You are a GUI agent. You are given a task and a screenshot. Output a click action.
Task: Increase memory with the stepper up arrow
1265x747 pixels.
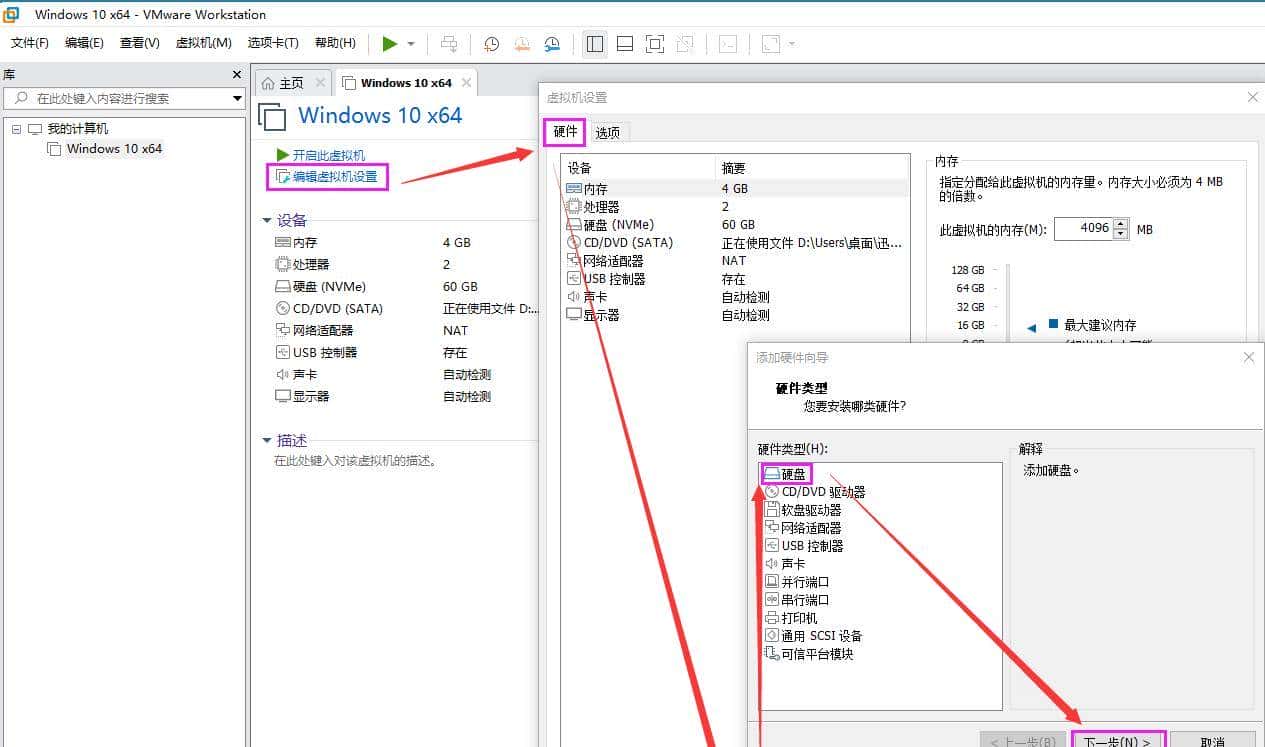(1121, 224)
